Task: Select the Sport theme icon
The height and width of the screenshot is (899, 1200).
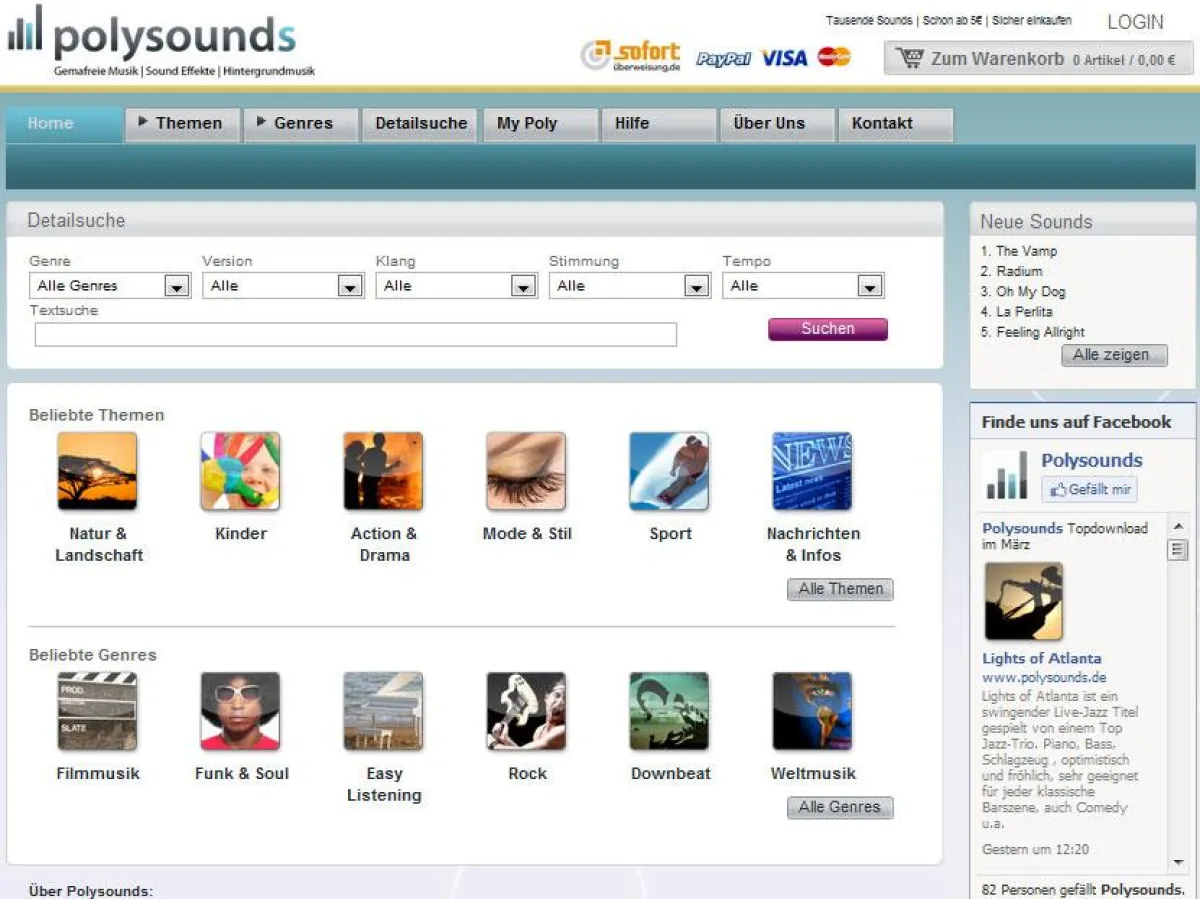Action: pos(669,471)
